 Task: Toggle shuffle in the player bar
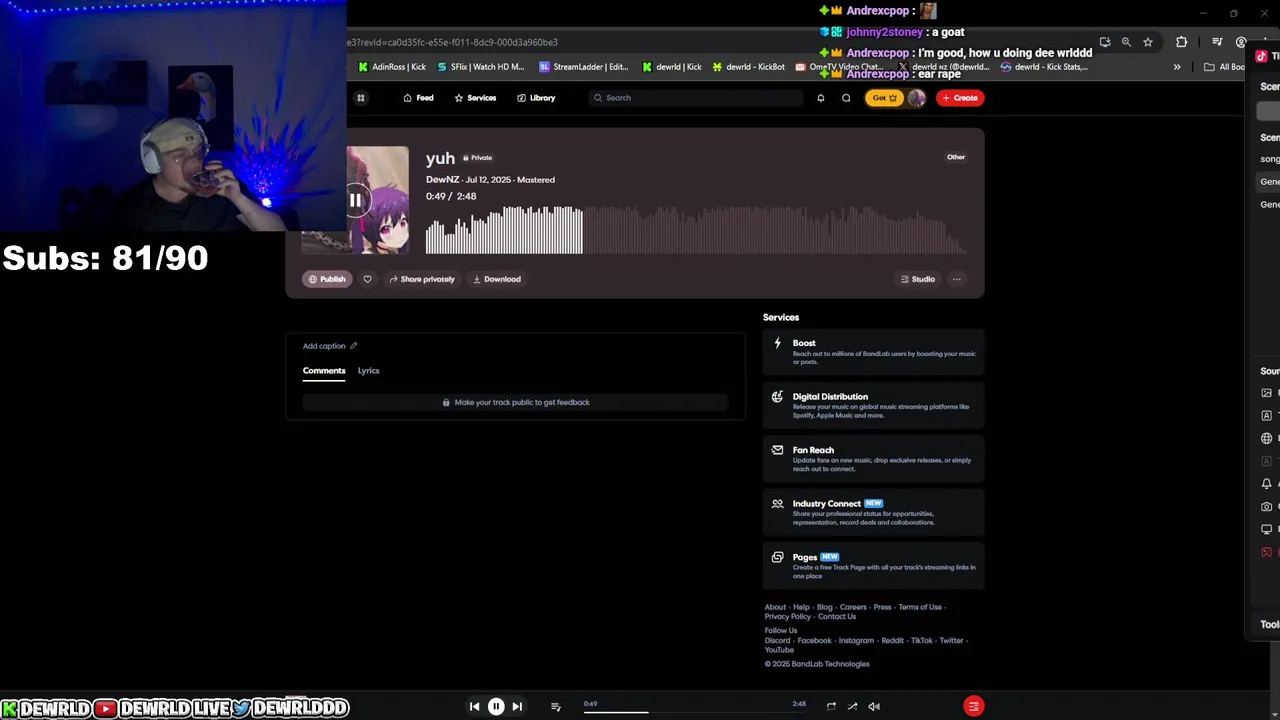point(852,706)
